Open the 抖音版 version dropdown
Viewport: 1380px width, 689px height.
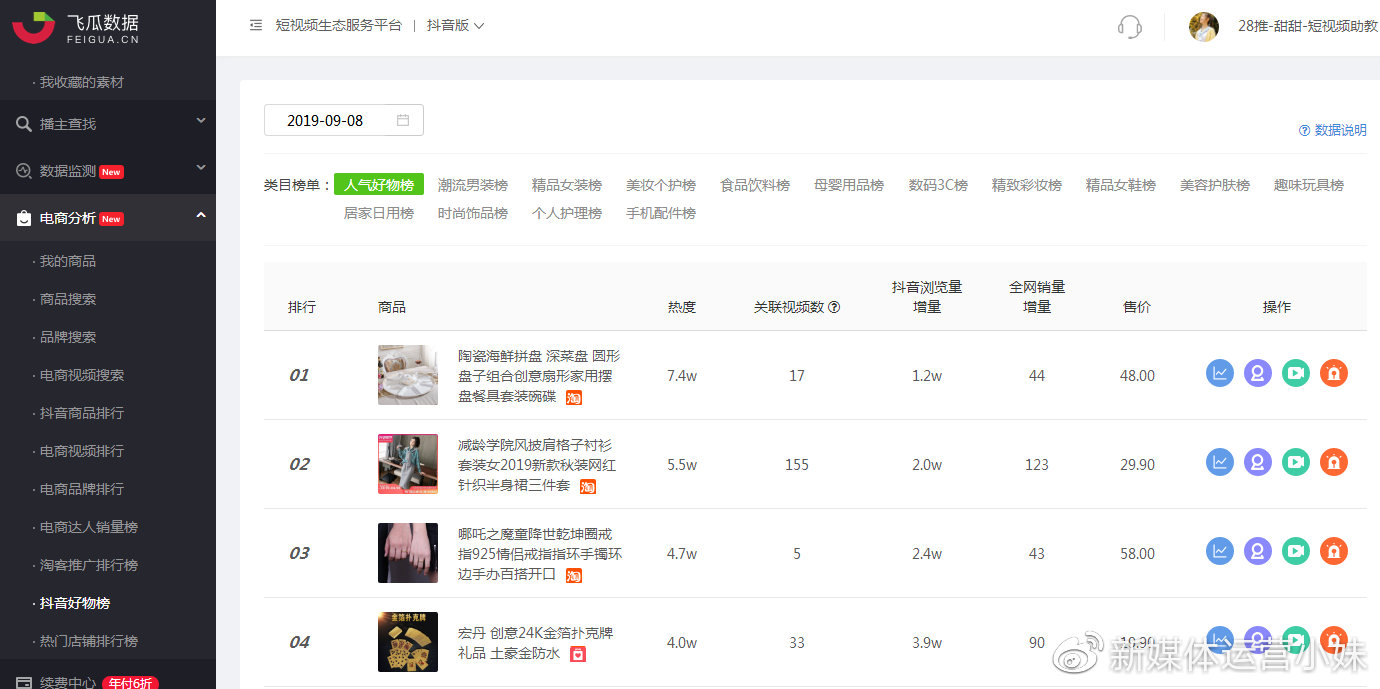[455, 27]
